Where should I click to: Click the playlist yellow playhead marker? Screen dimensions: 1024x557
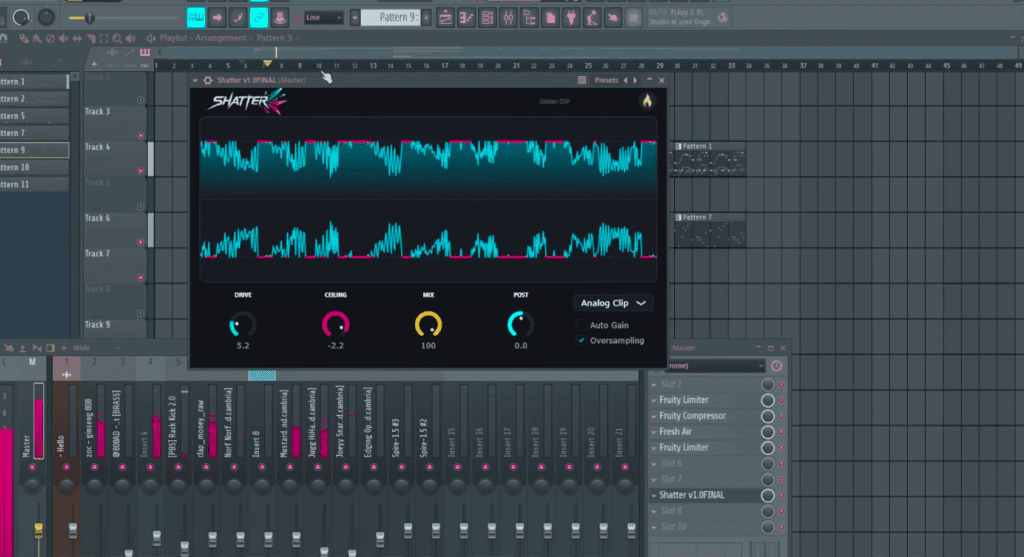click(267, 63)
